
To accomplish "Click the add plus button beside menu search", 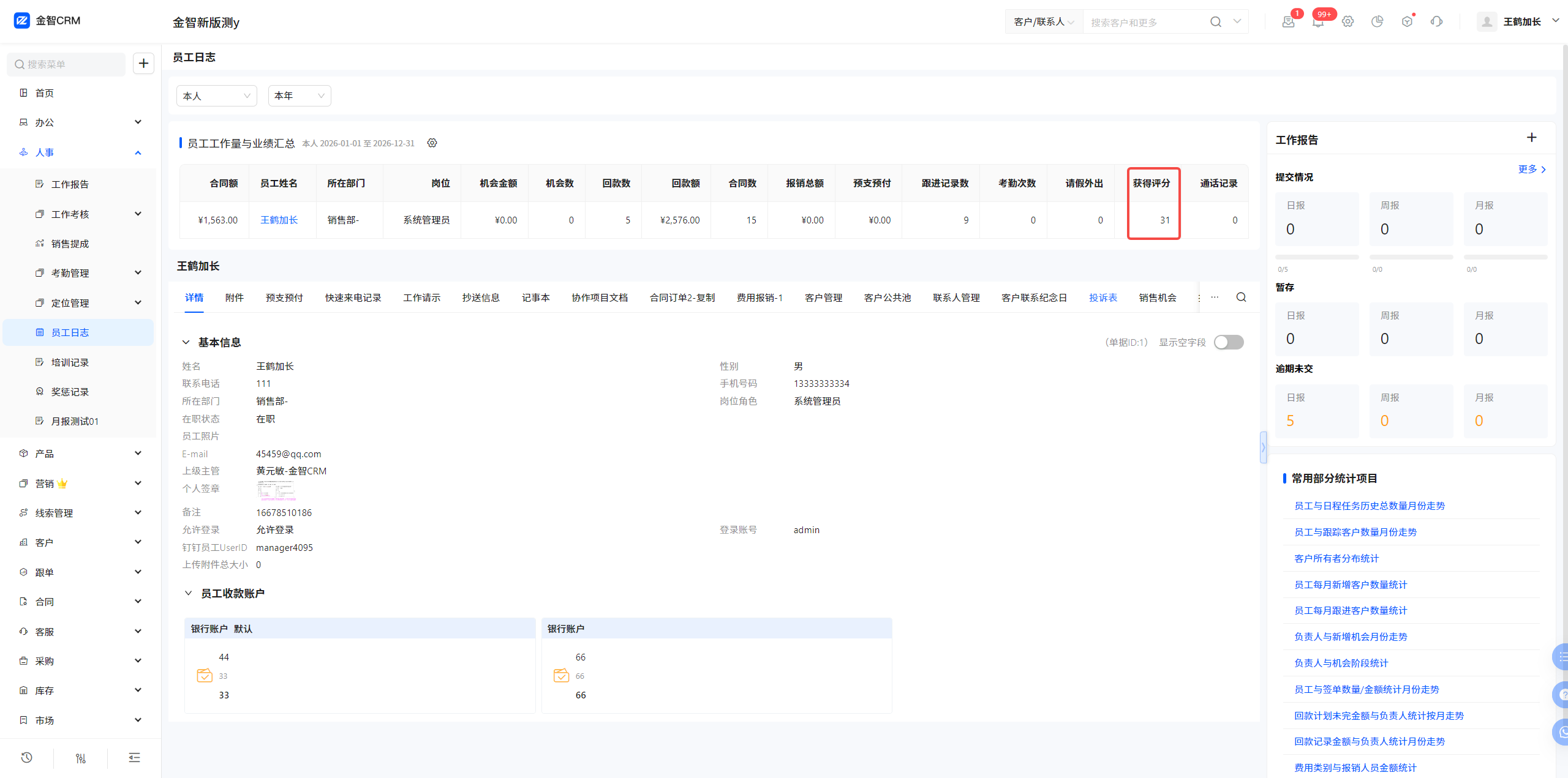I will [143, 64].
